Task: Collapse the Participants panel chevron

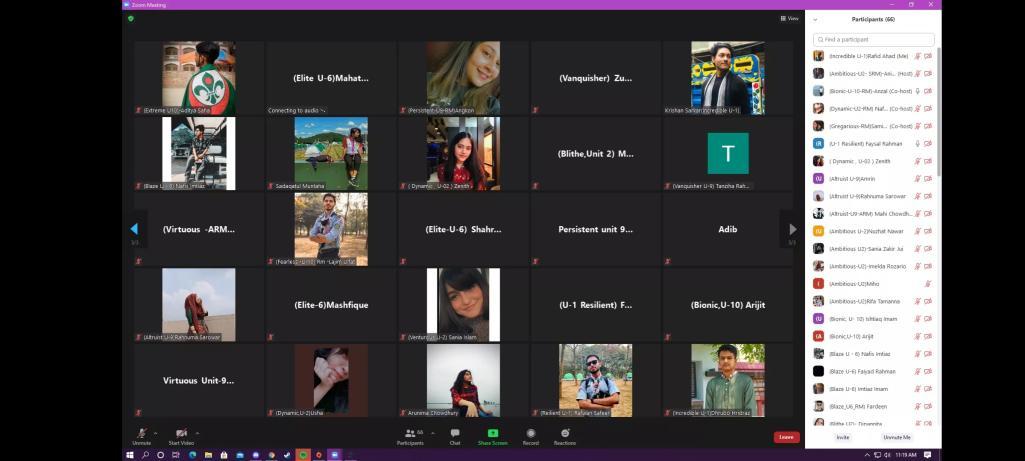Action: (816, 19)
